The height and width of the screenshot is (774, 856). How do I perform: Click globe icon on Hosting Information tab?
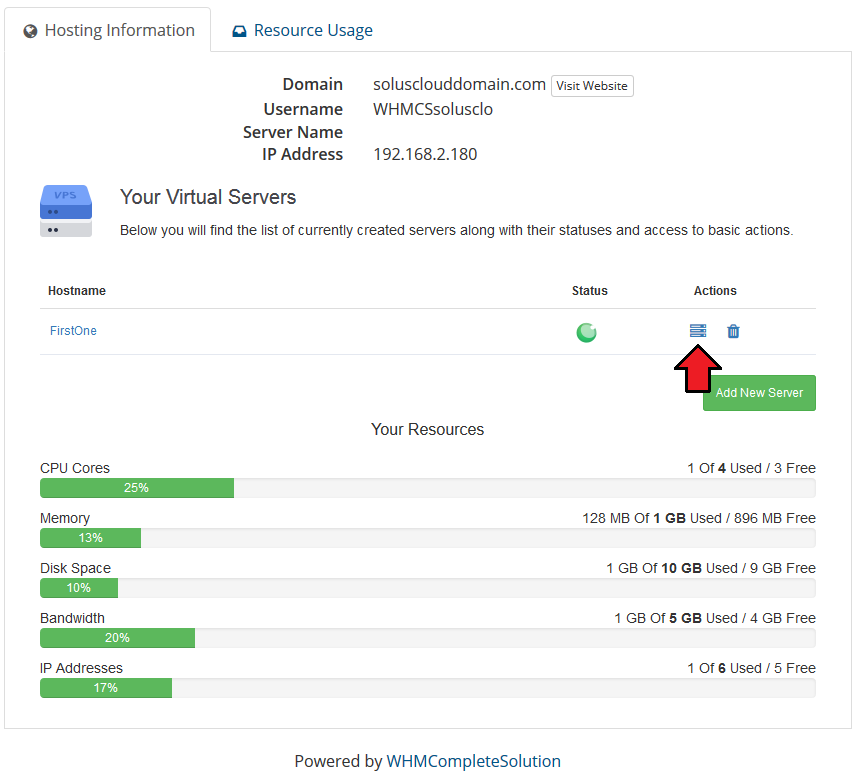(30, 31)
